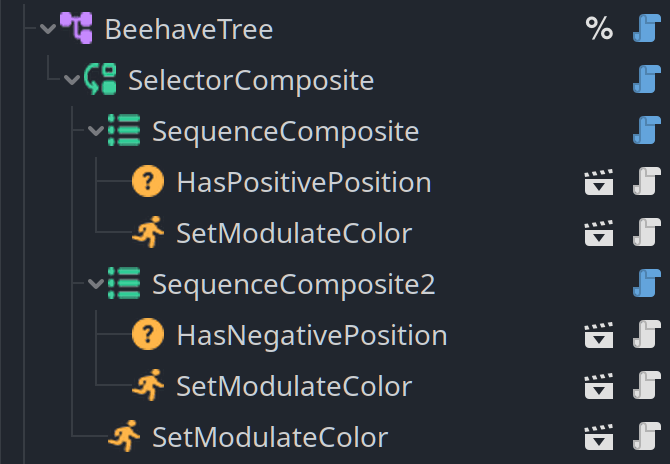The image size is (670, 464).
Task: Click the green SelectorComposite node icon
Action: tap(100, 79)
